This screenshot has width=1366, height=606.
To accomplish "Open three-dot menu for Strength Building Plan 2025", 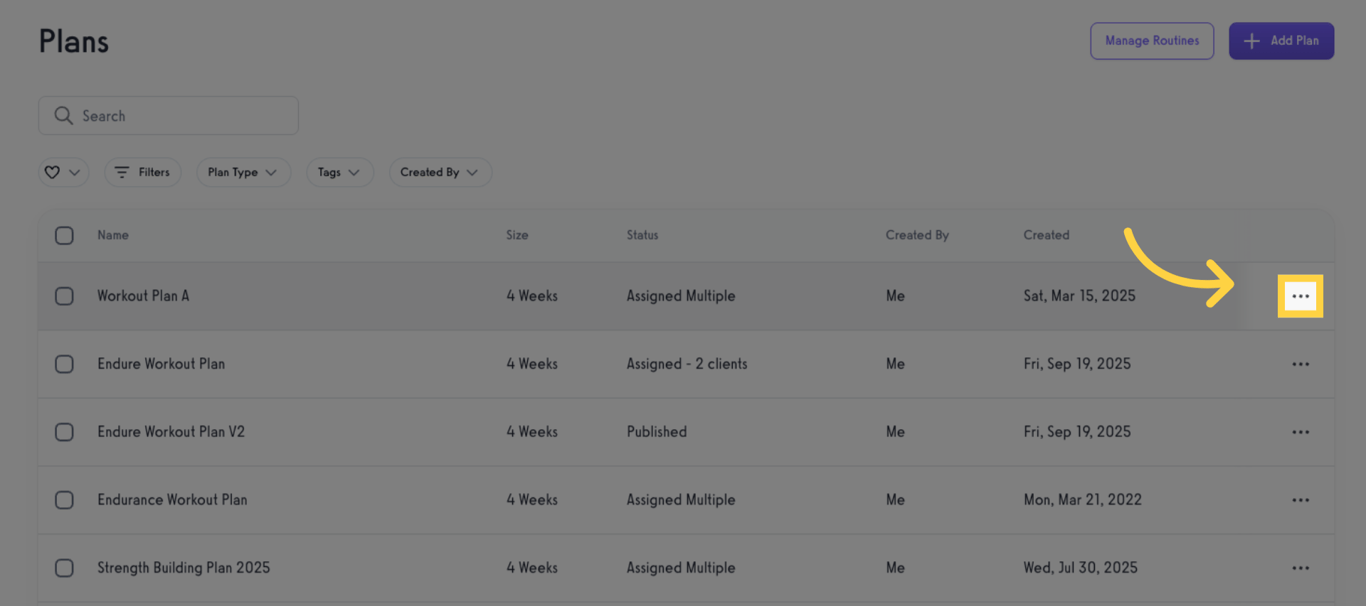I will click(1300, 568).
